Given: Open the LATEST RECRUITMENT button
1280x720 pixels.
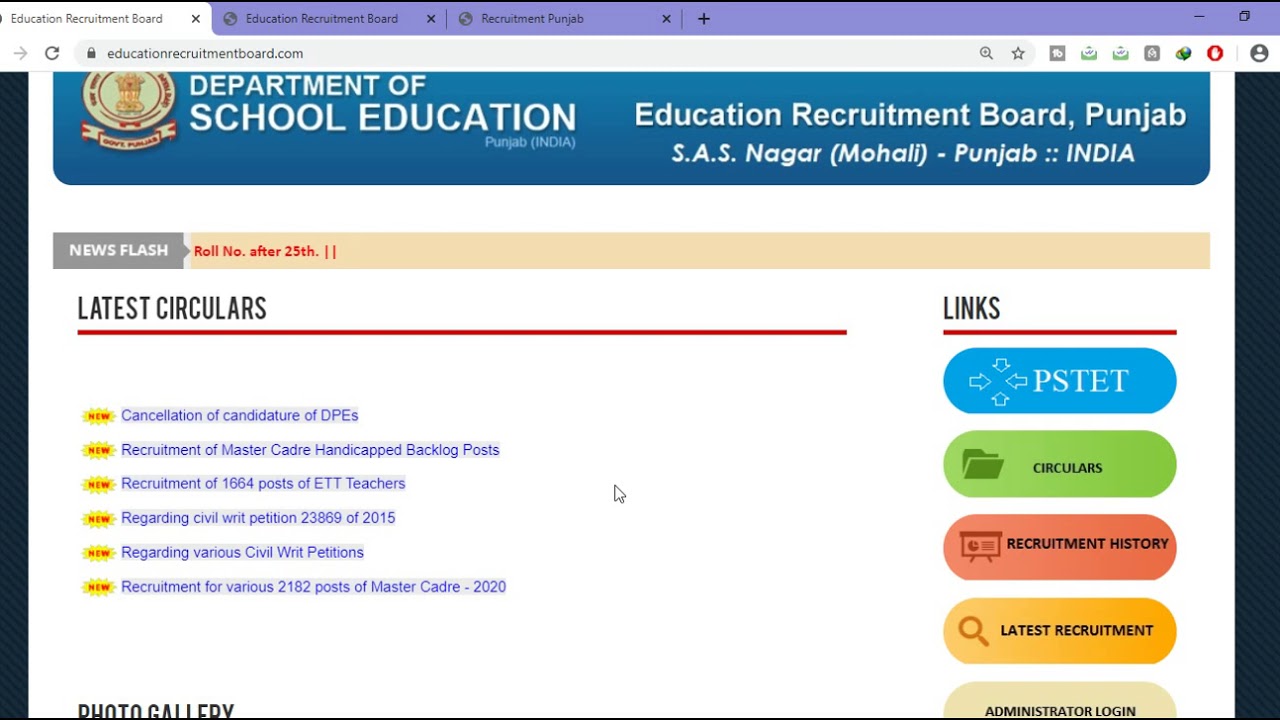Looking at the screenshot, I should click(x=1060, y=631).
